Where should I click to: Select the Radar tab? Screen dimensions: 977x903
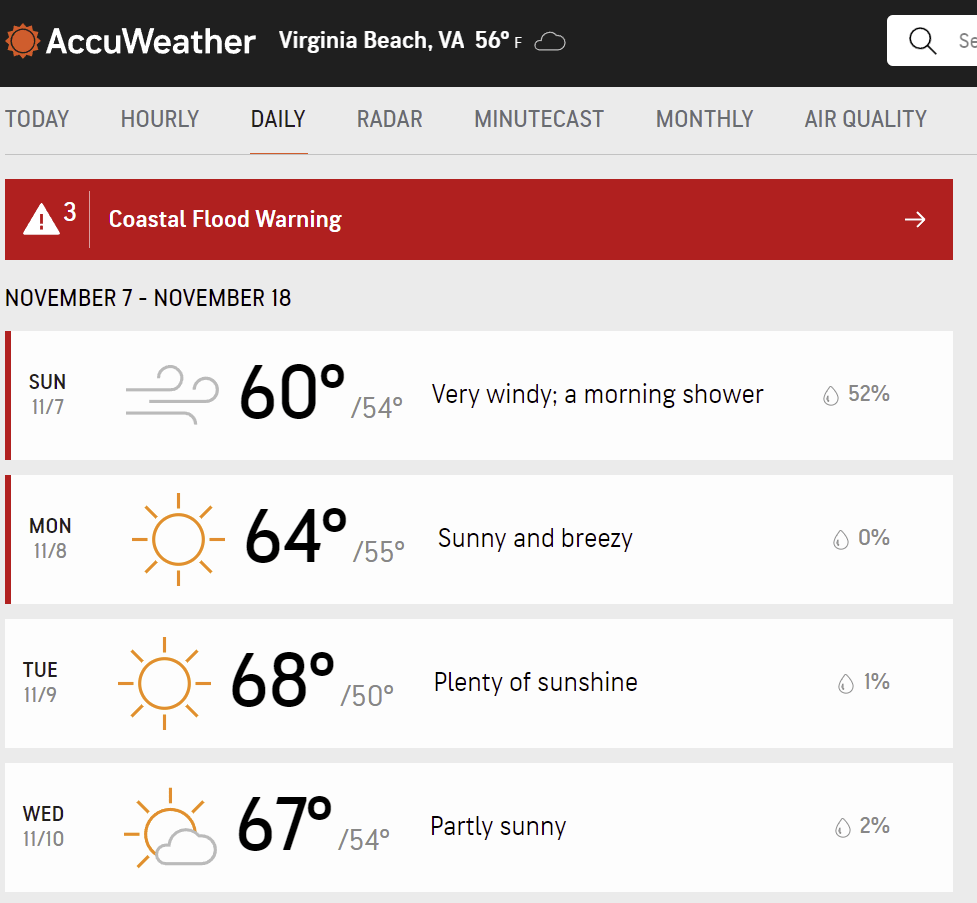coord(390,119)
